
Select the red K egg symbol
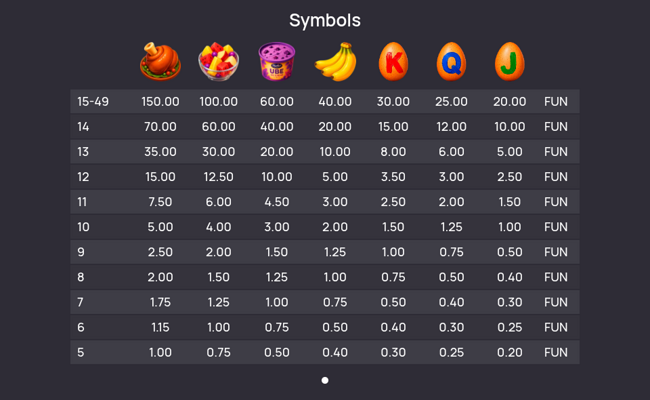tap(393, 61)
